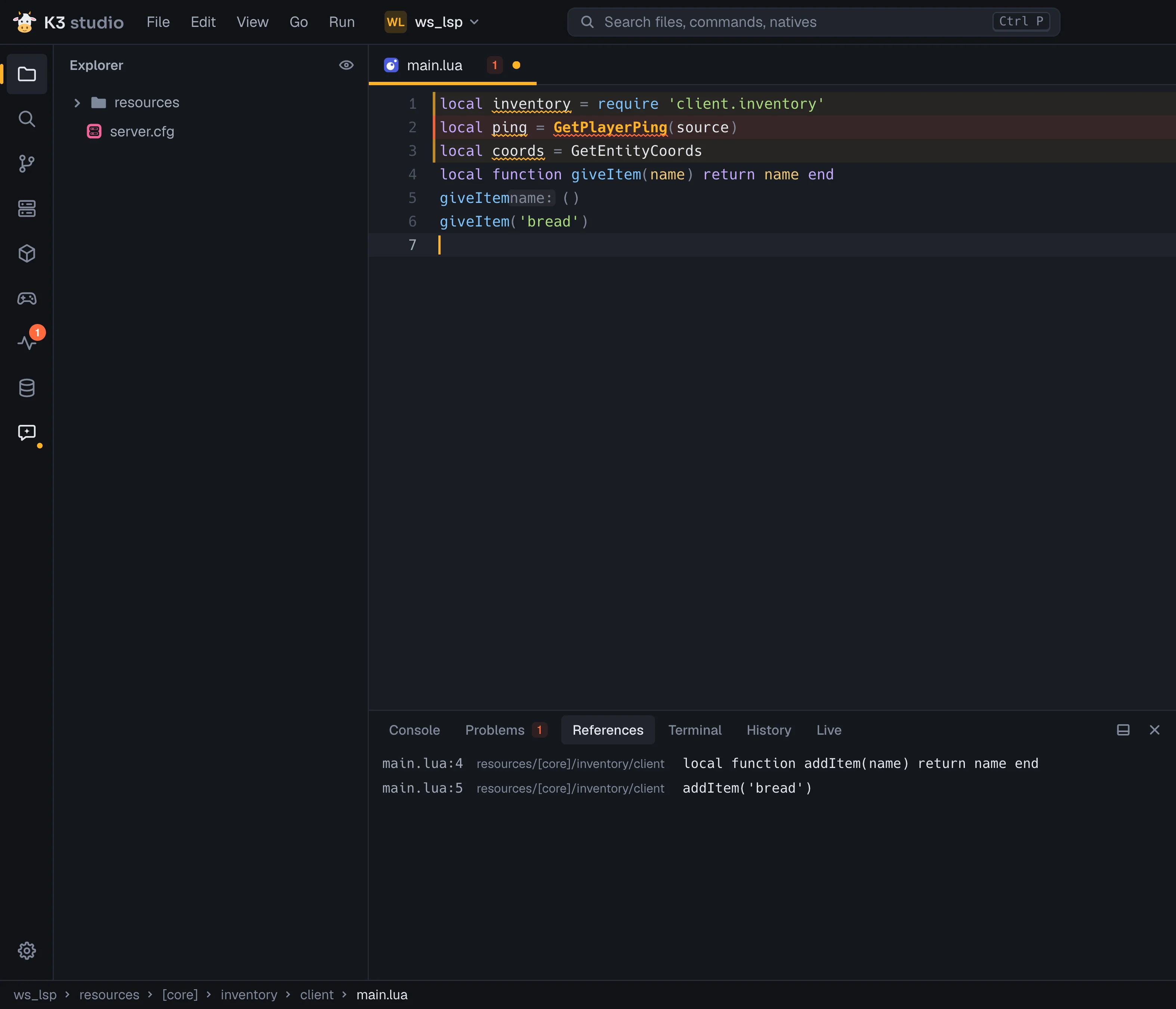The width and height of the screenshot is (1176, 1009).
Task: Expand the resources folder
Action: point(77,103)
